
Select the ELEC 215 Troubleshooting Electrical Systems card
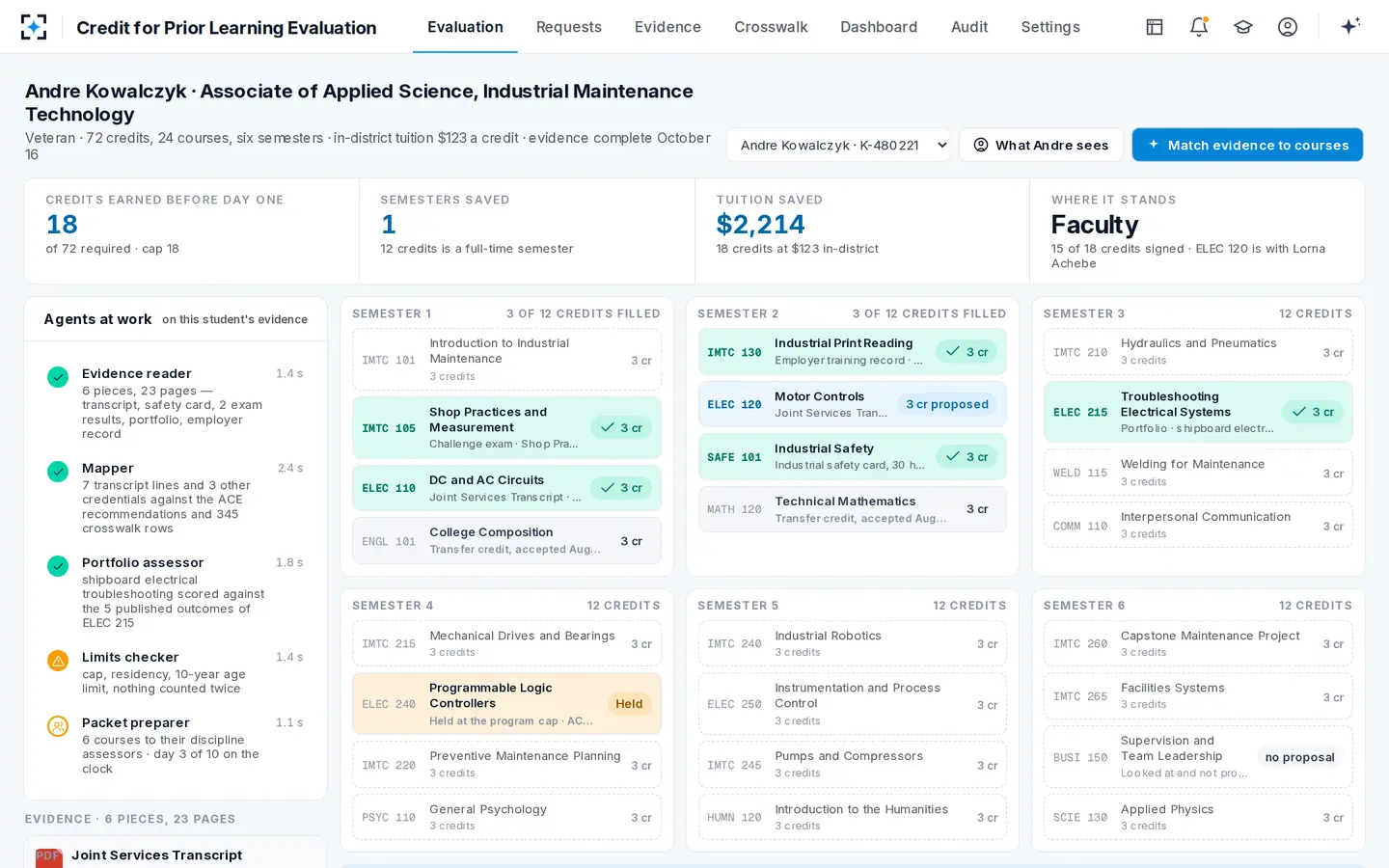coord(1198,412)
